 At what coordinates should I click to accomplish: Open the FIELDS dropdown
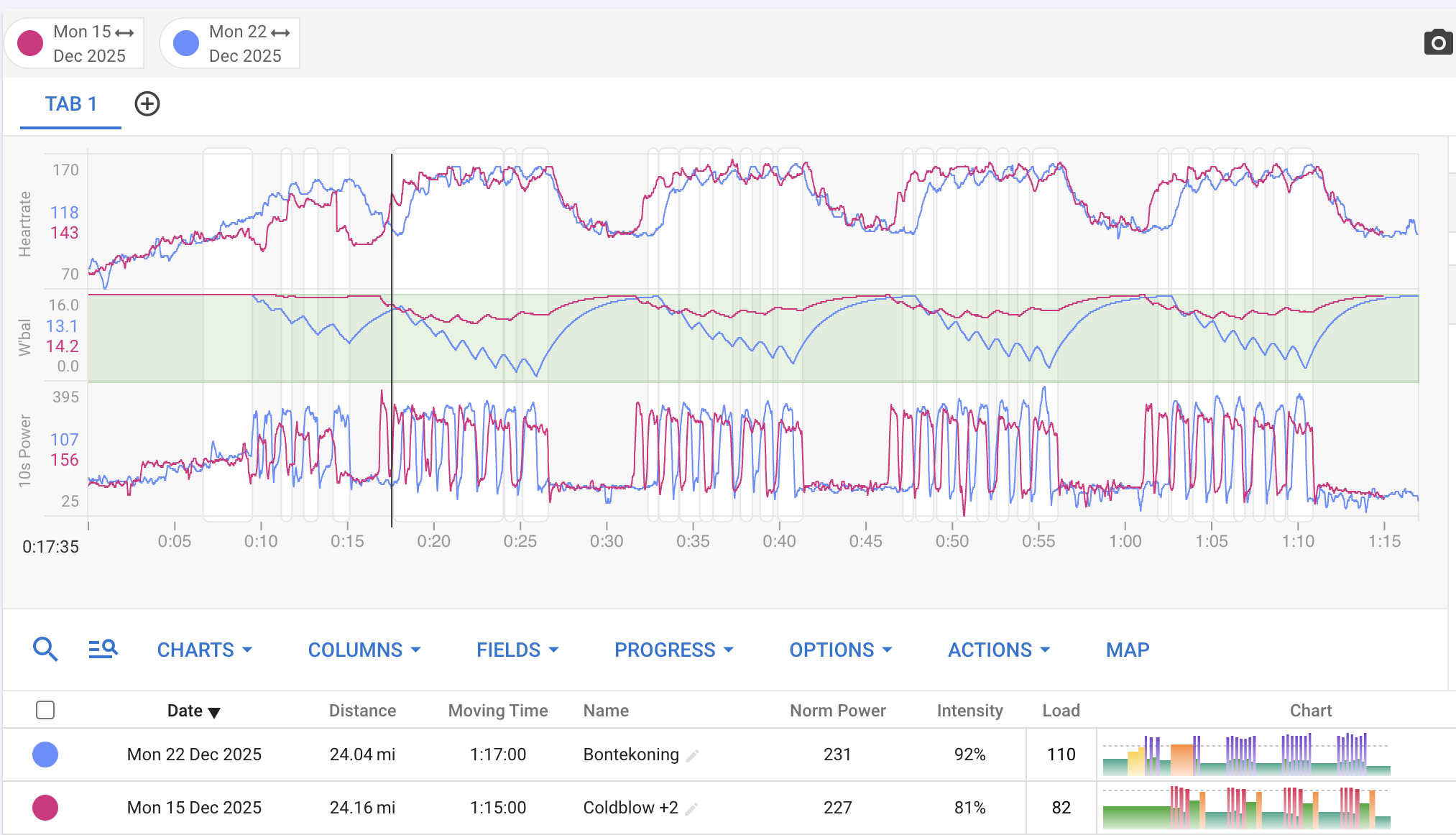[x=517, y=650]
